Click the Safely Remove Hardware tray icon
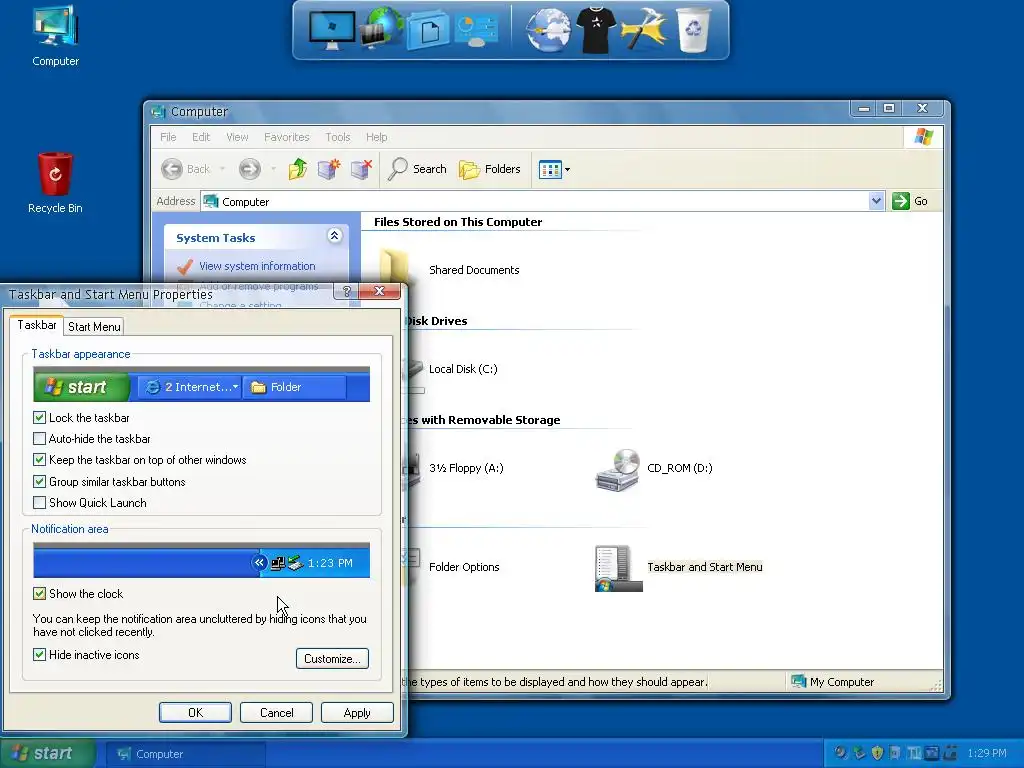 click(859, 753)
